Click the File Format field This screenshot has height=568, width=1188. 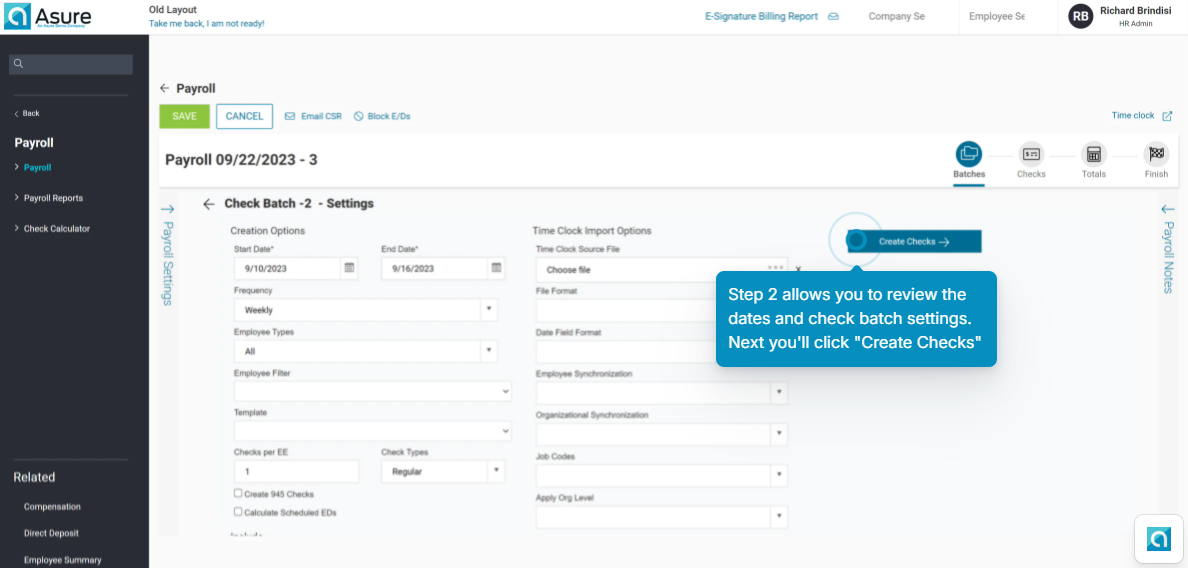coord(625,311)
